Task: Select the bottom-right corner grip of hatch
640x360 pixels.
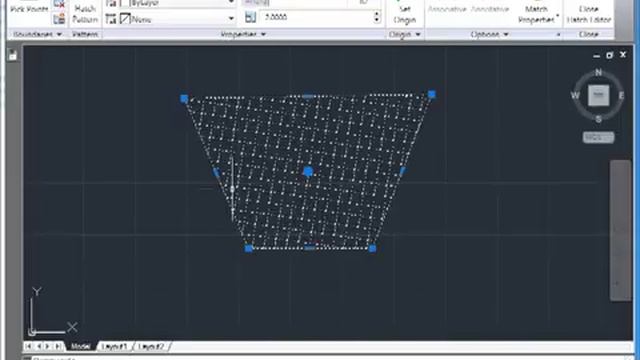Action: (372, 248)
